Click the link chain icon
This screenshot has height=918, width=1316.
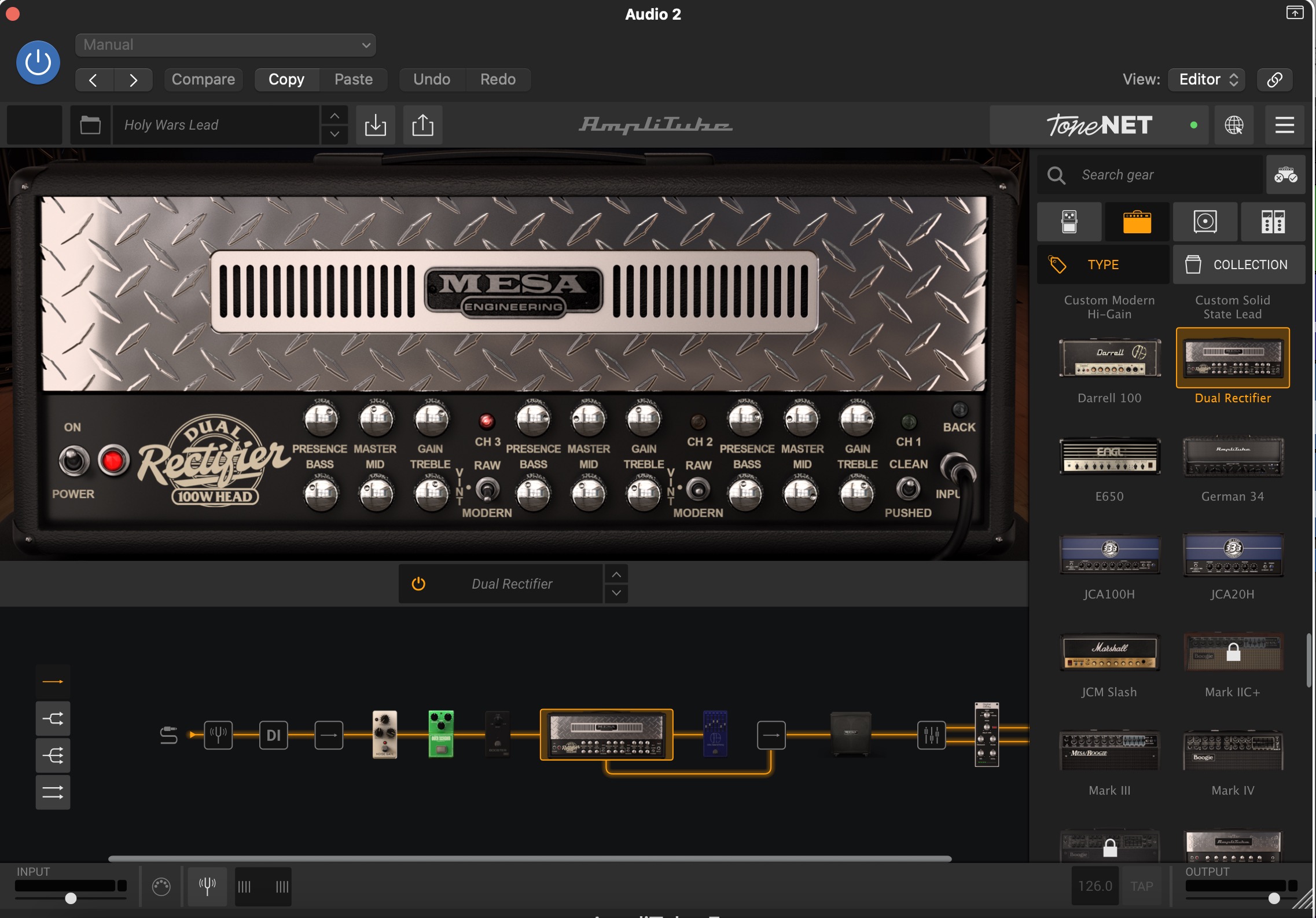[x=1275, y=79]
